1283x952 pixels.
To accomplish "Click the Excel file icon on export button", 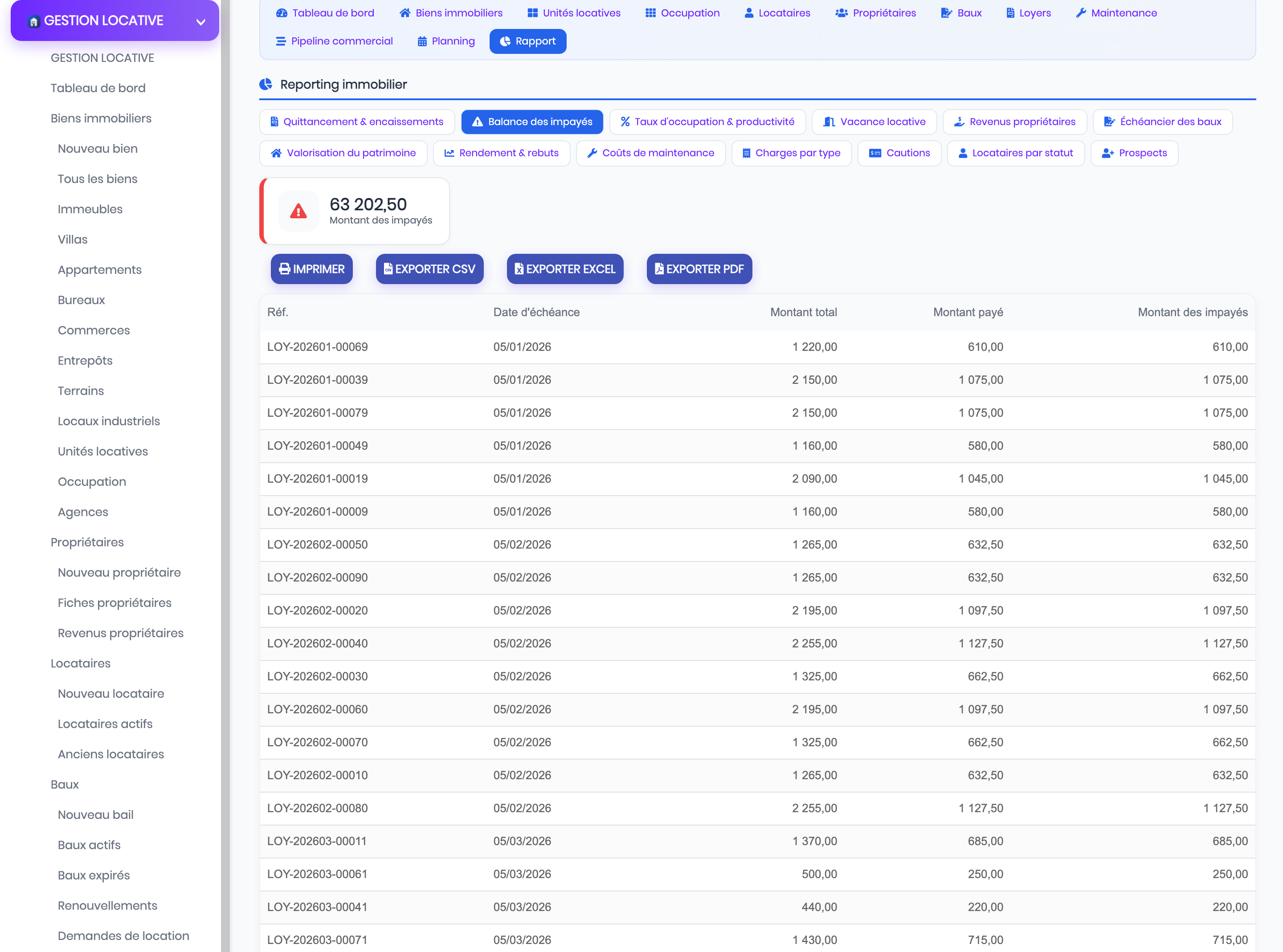I will pyautogui.click(x=519, y=269).
